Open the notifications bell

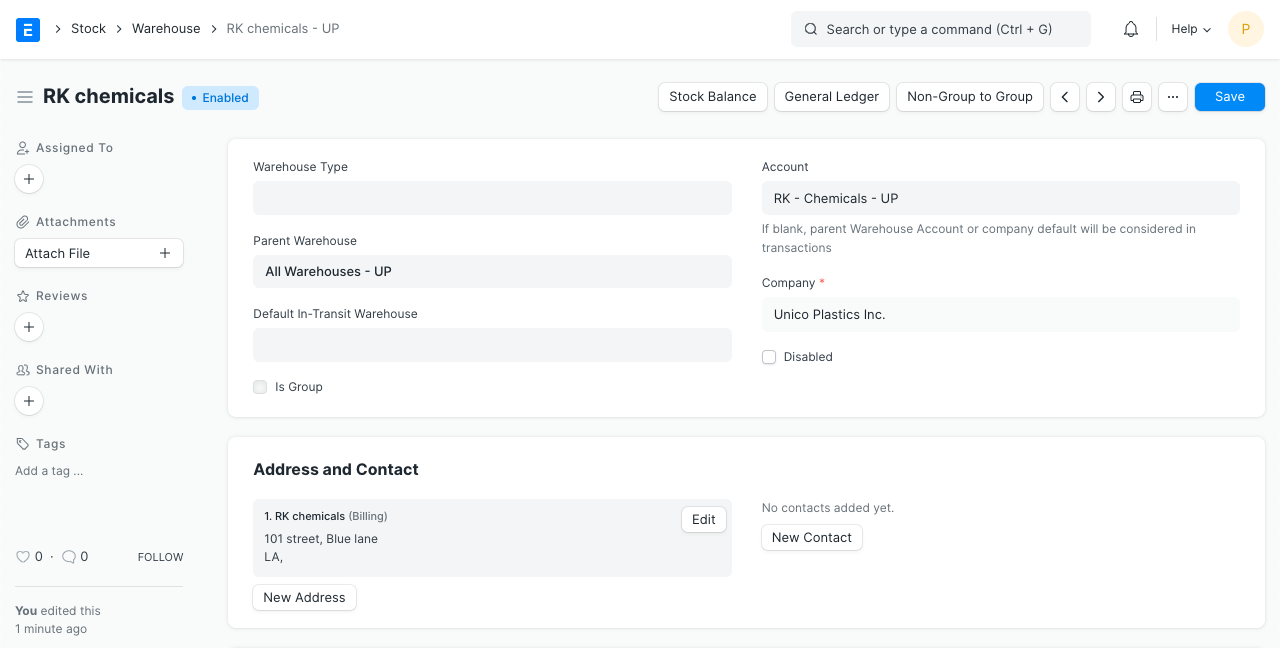click(1131, 29)
